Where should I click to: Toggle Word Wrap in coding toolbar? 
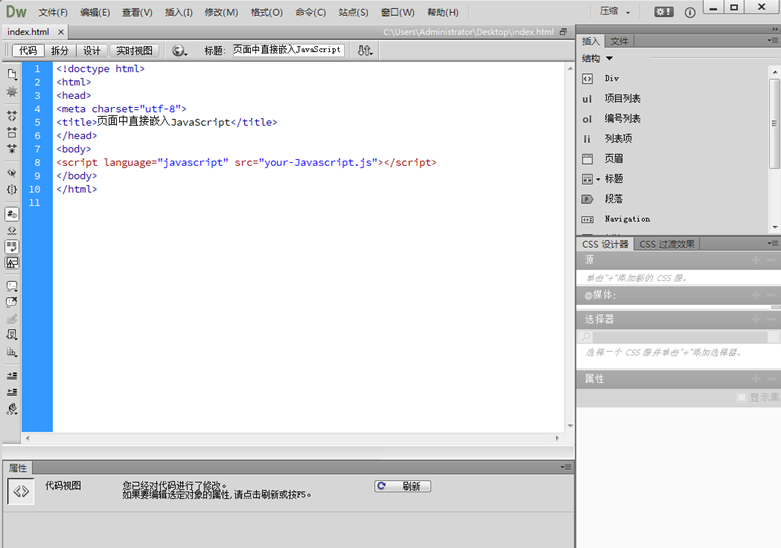pos(12,247)
